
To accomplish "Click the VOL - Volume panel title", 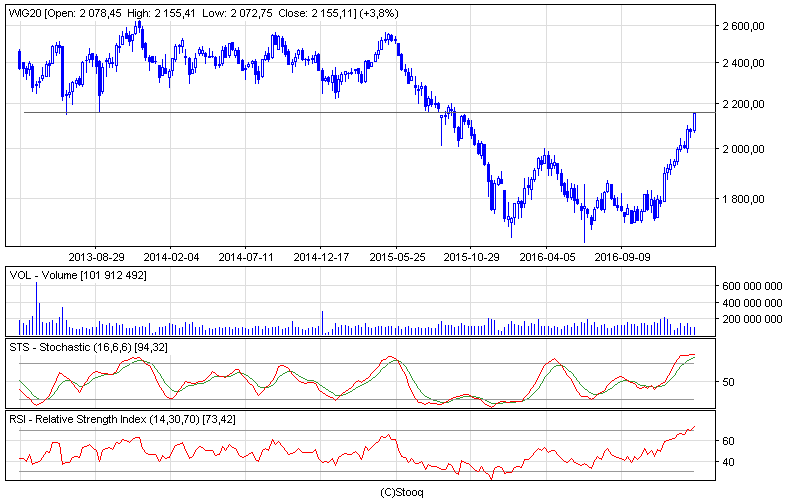I will (x=78, y=276).
